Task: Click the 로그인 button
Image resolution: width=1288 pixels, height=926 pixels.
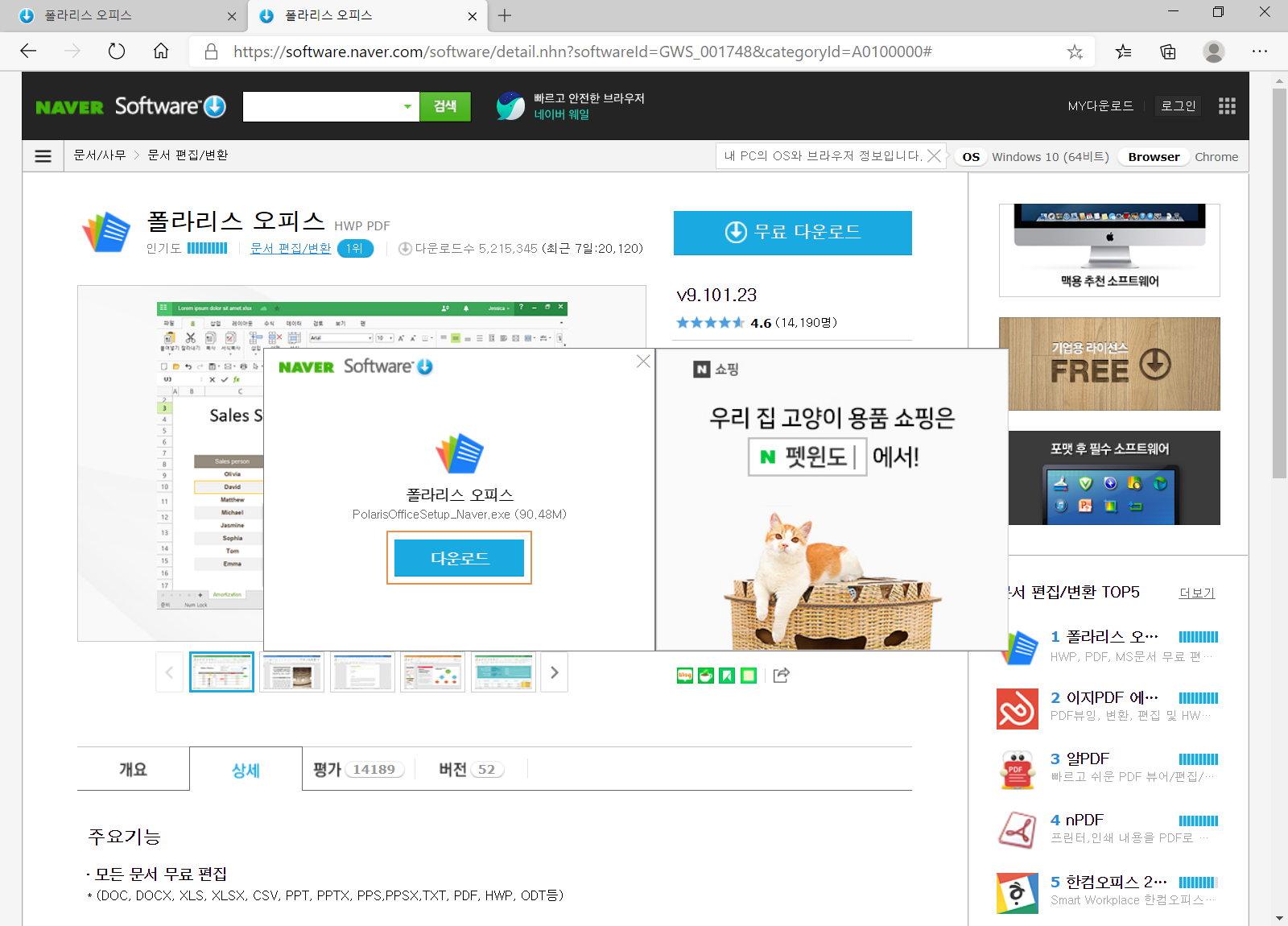Action: coord(1179,105)
